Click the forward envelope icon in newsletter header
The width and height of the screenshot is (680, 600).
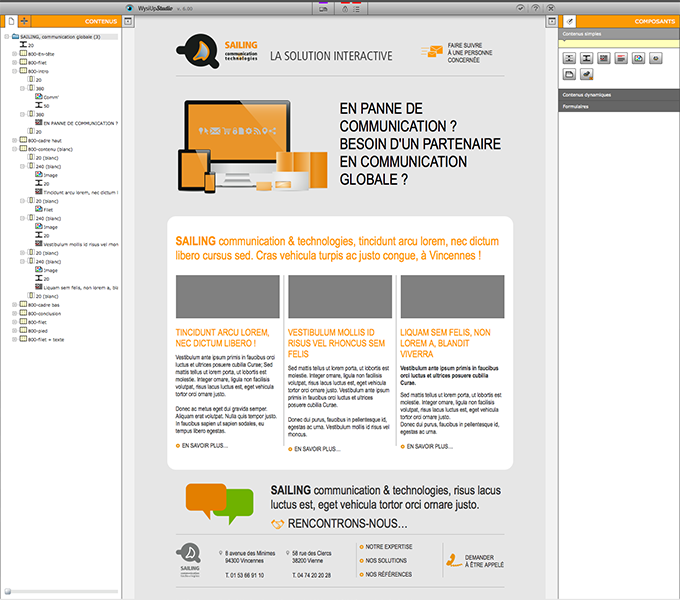[x=432, y=52]
